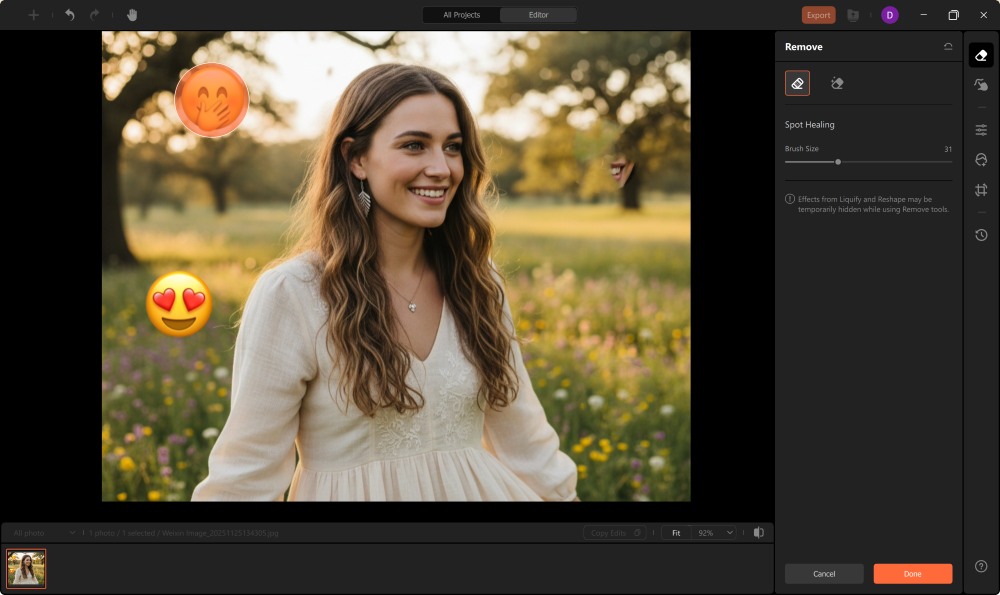The width and height of the screenshot is (1000, 595).
Task: Open the Adjustments sliders panel
Action: (x=982, y=129)
